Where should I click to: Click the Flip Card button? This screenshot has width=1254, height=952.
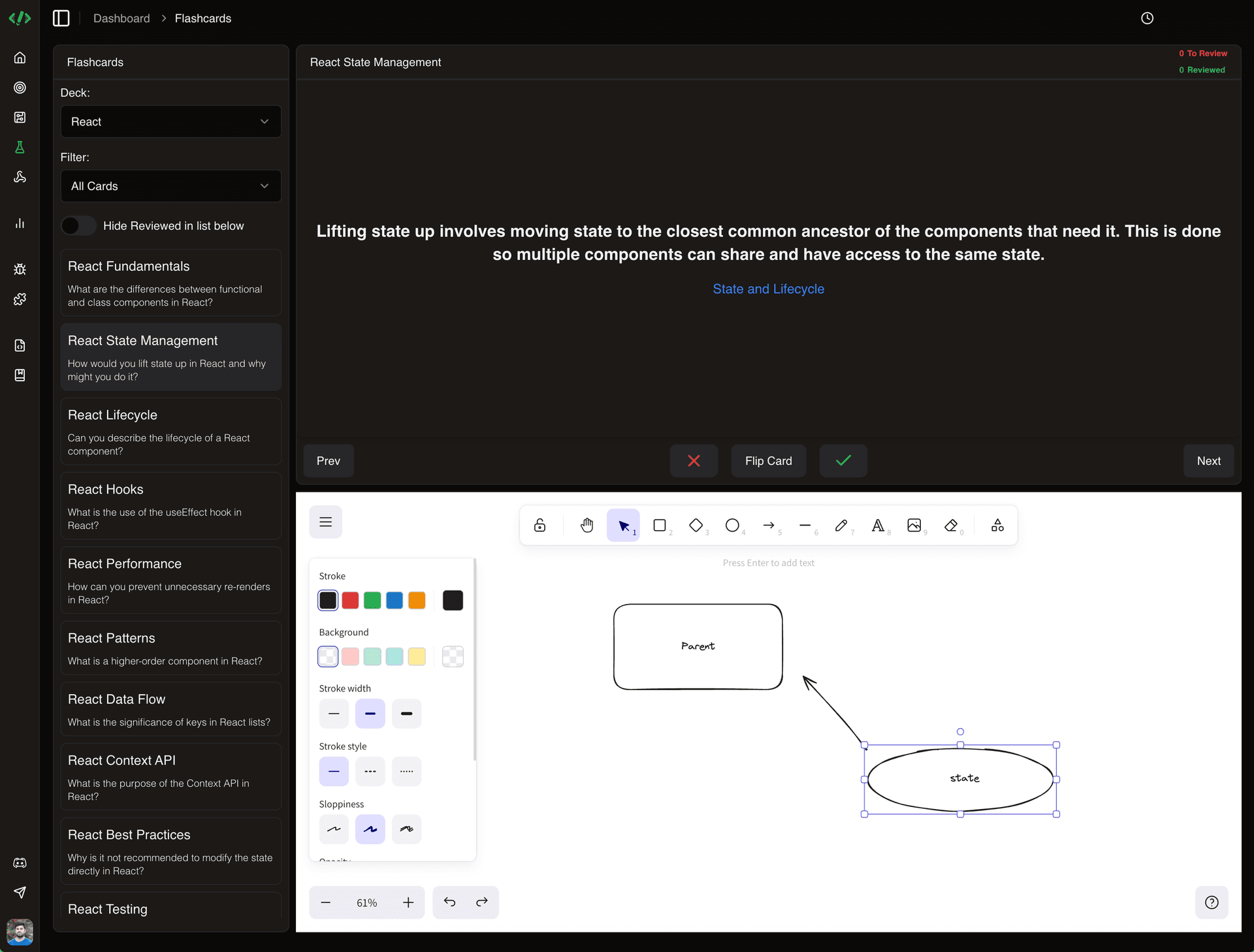pos(768,461)
